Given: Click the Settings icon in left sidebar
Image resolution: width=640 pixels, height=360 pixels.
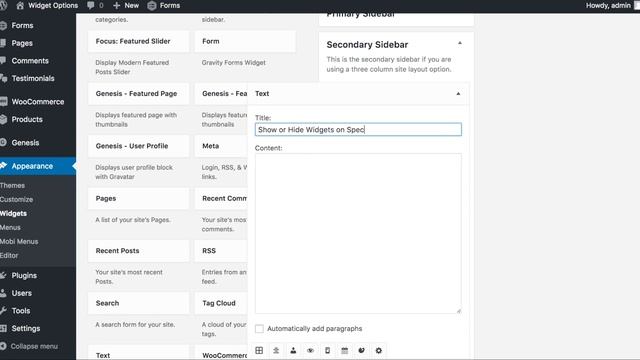Looking at the screenshot, I should point(3,328).
